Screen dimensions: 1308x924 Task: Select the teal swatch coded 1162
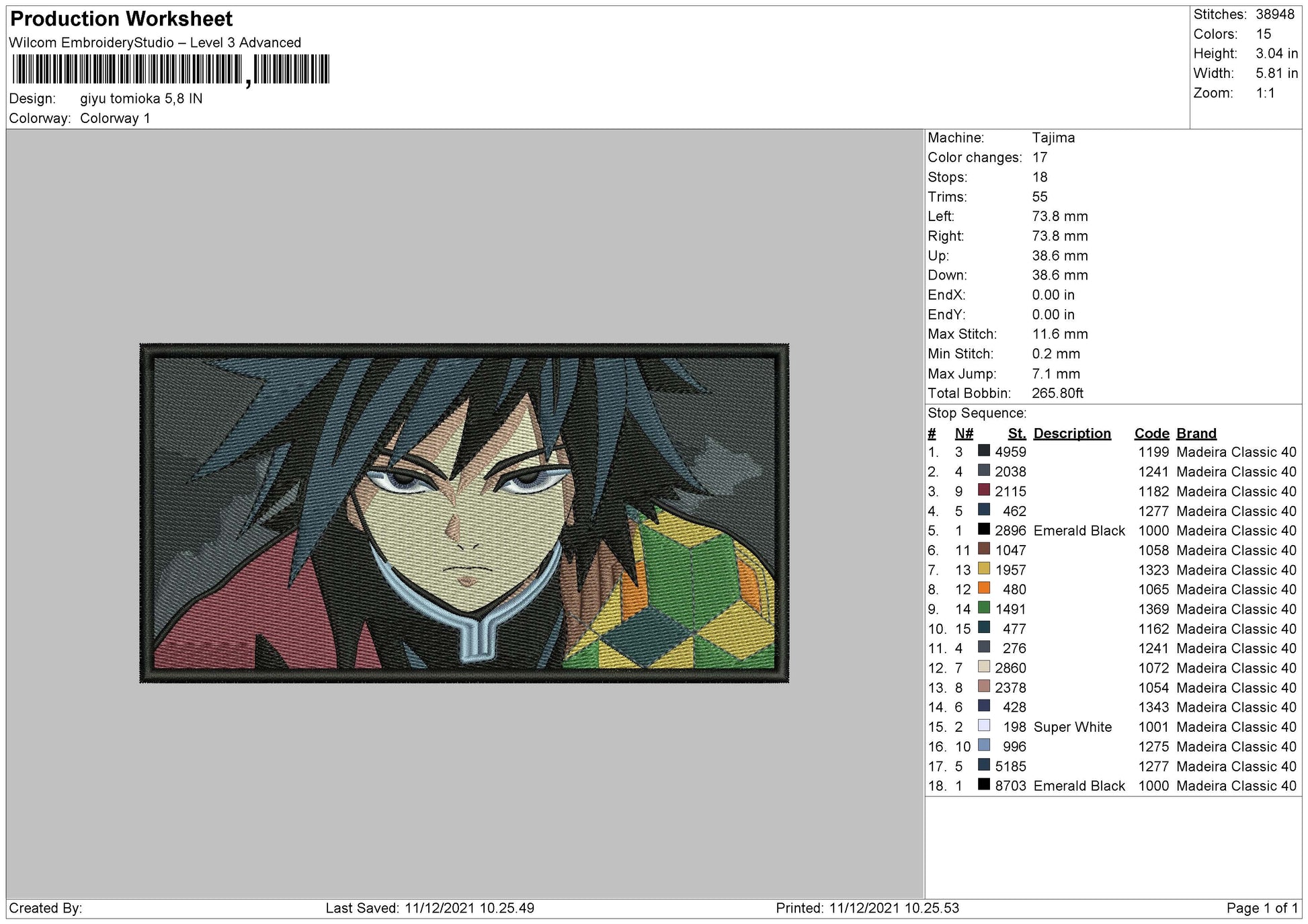[x=983, y=628]
